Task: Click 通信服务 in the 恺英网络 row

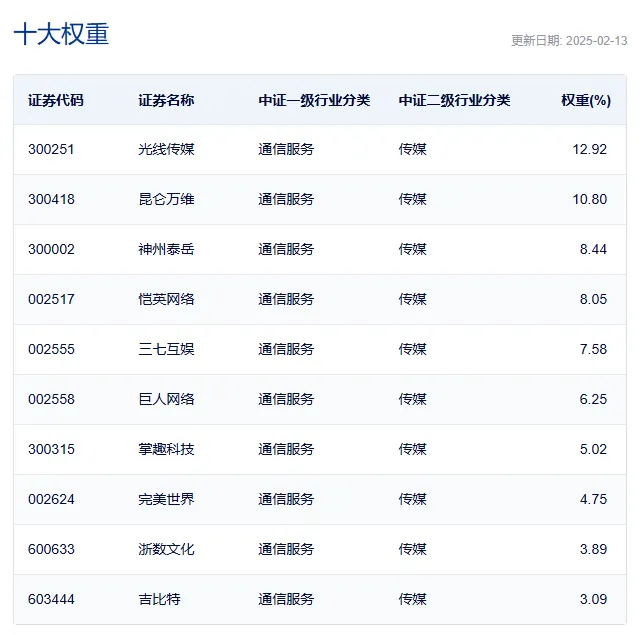Action: tap(286, 299)
